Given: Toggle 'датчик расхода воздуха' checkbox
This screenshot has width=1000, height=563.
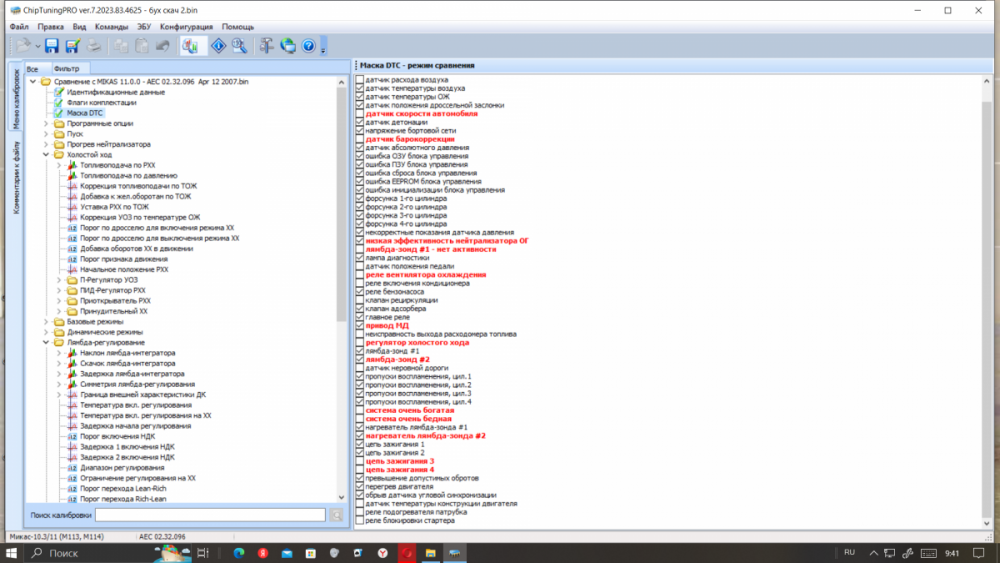Looking at the screenshot, I should [x=360, y=80].
